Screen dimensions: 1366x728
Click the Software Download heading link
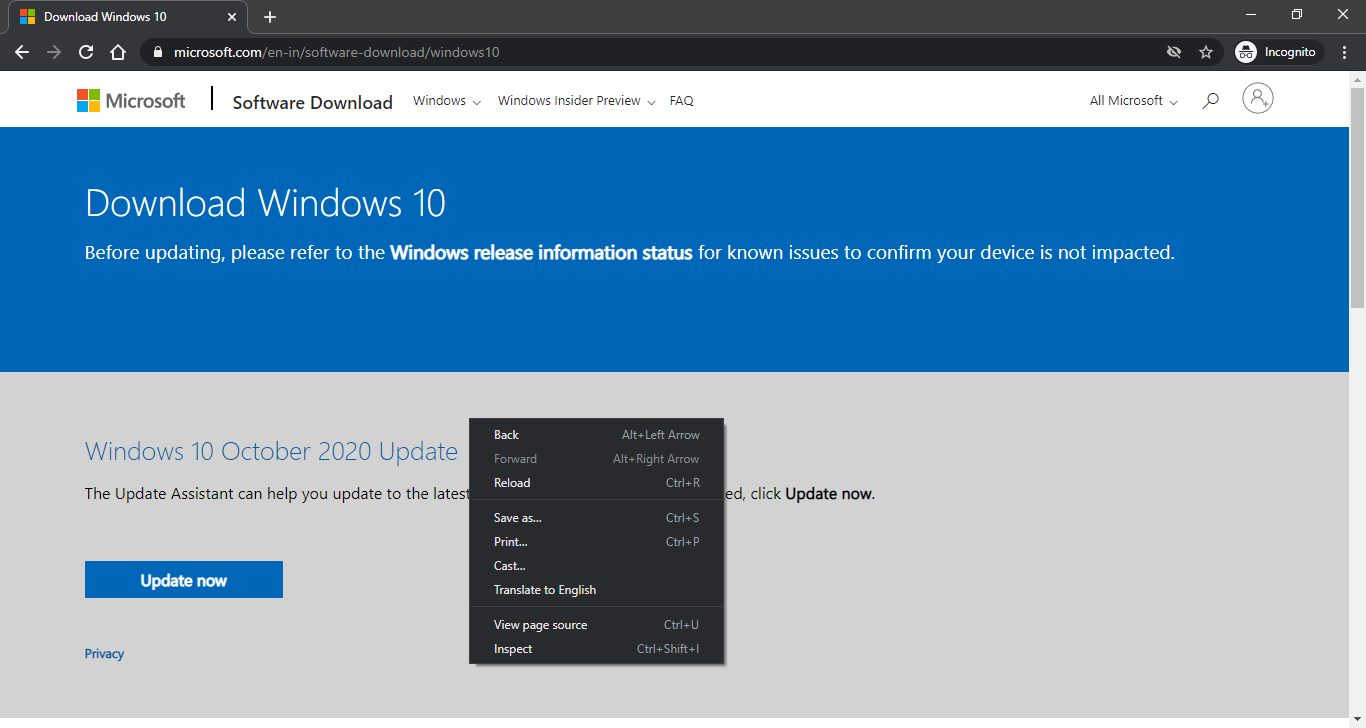[313, 102]
